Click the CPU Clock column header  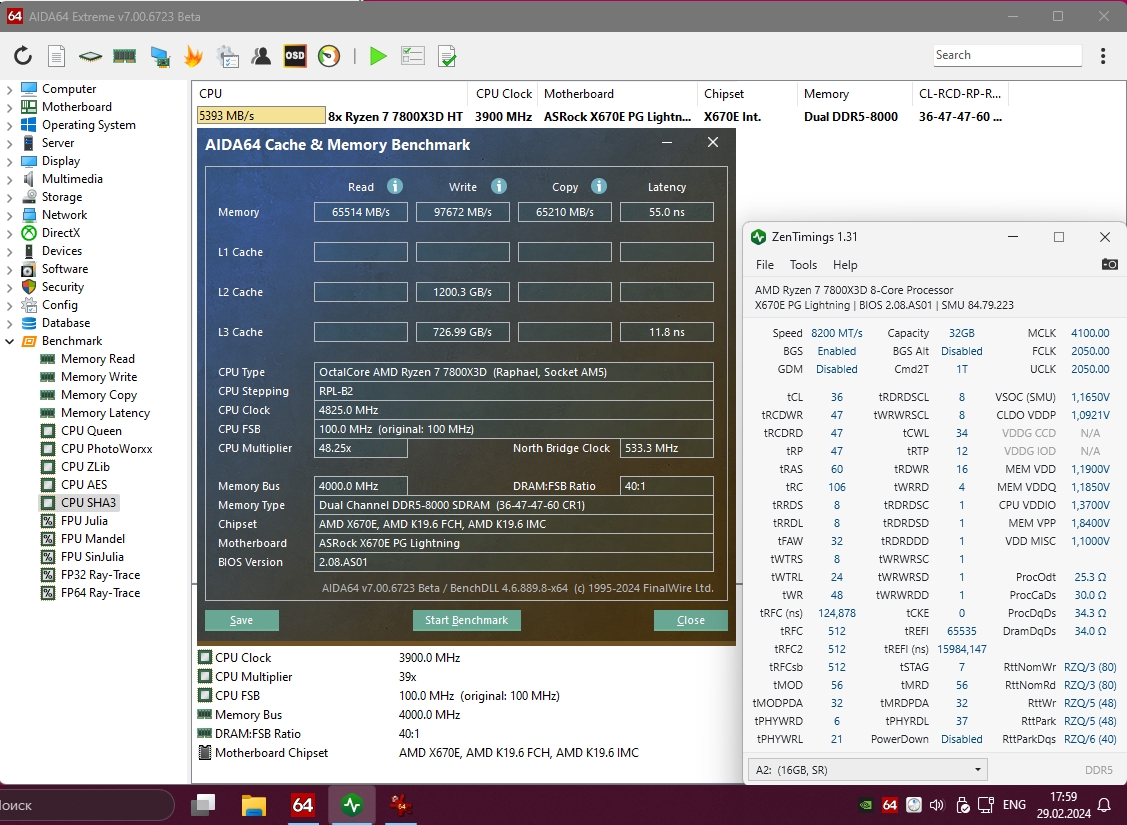tap(503, 93)
